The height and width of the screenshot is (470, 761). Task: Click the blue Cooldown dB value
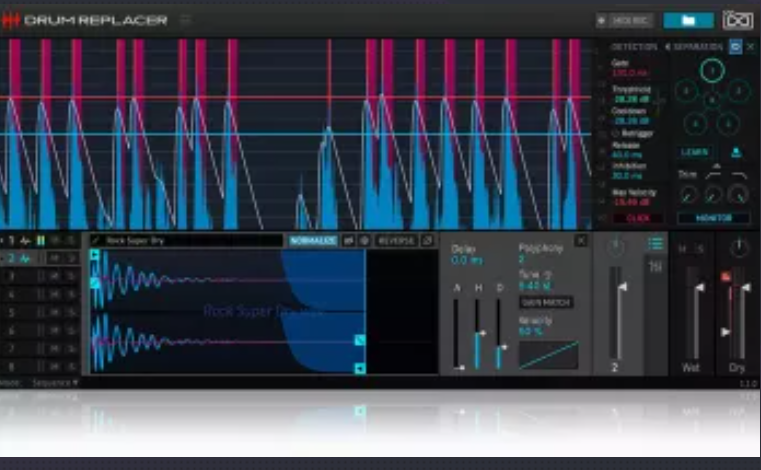click(631, 120)
